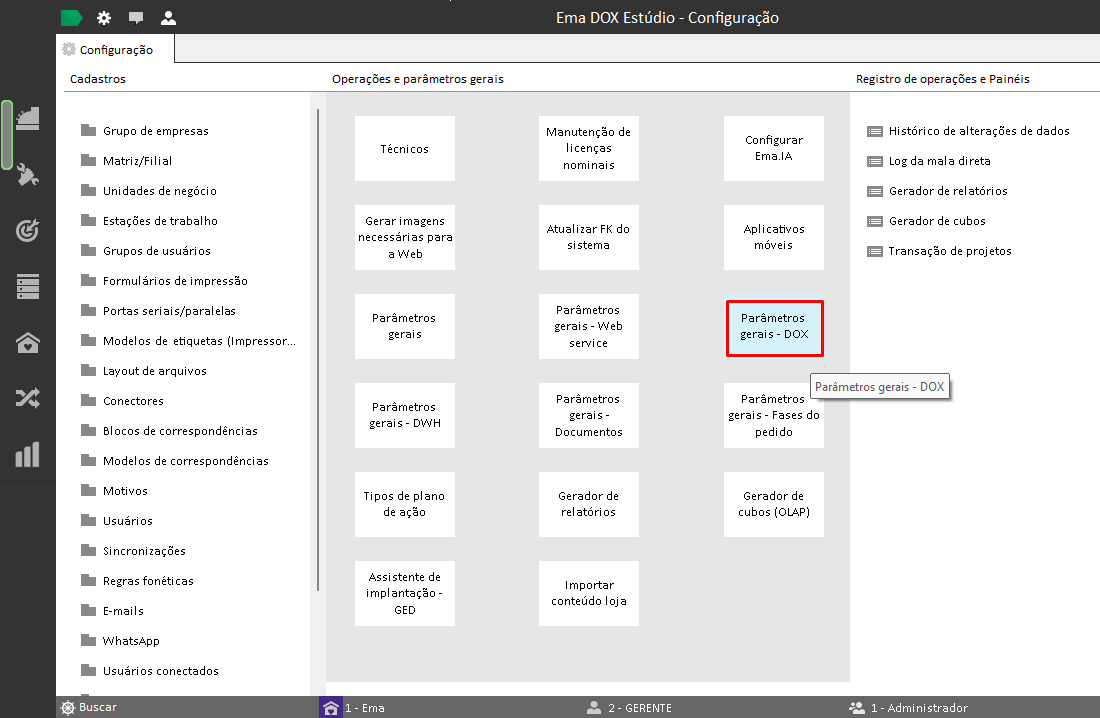Open Gerador de cubos (OLAP) tile
Screen dimensions: 1100x718
point(774,505)
